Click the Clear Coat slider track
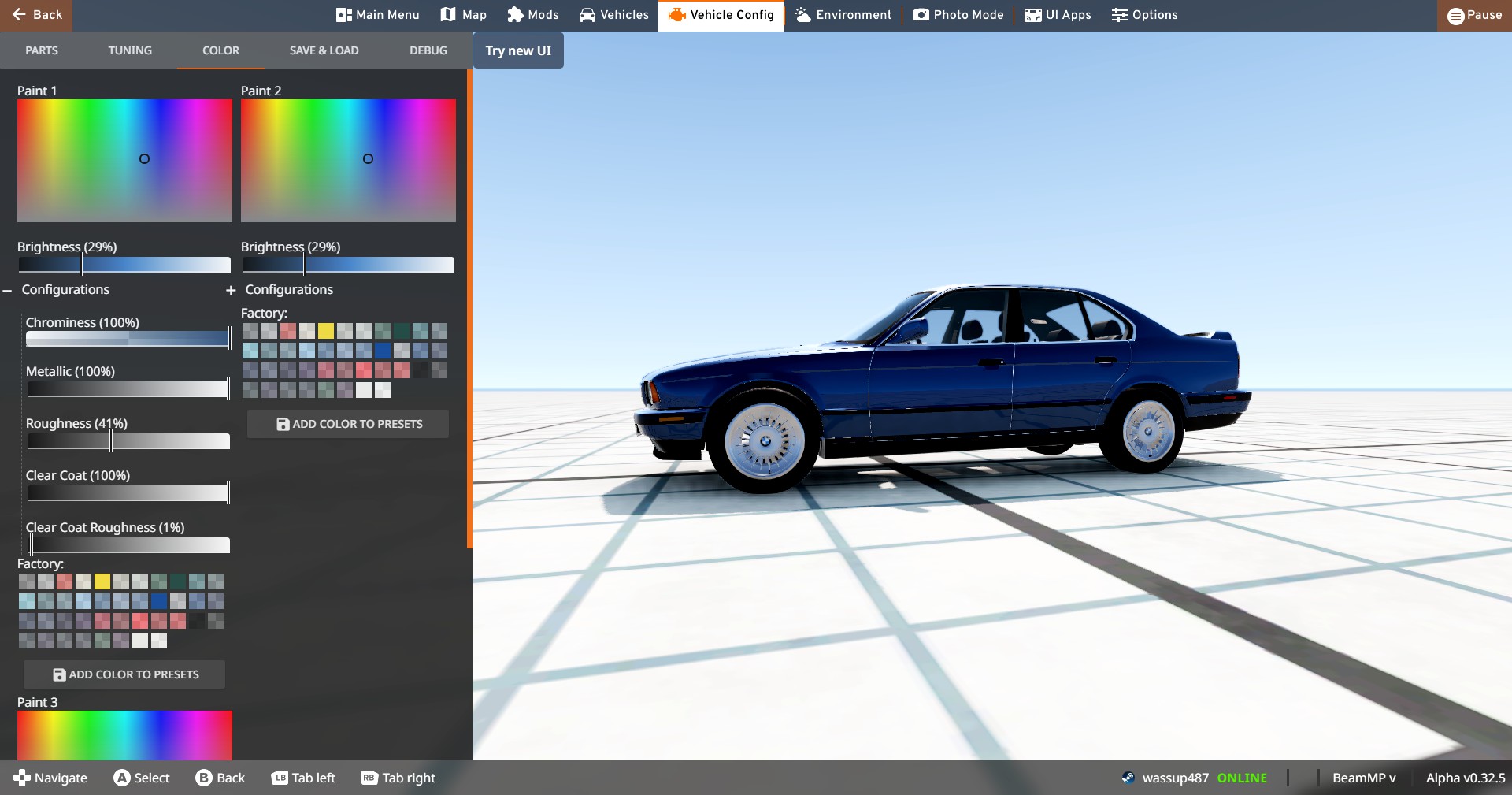1512x795 pixels. click(128, 493)
